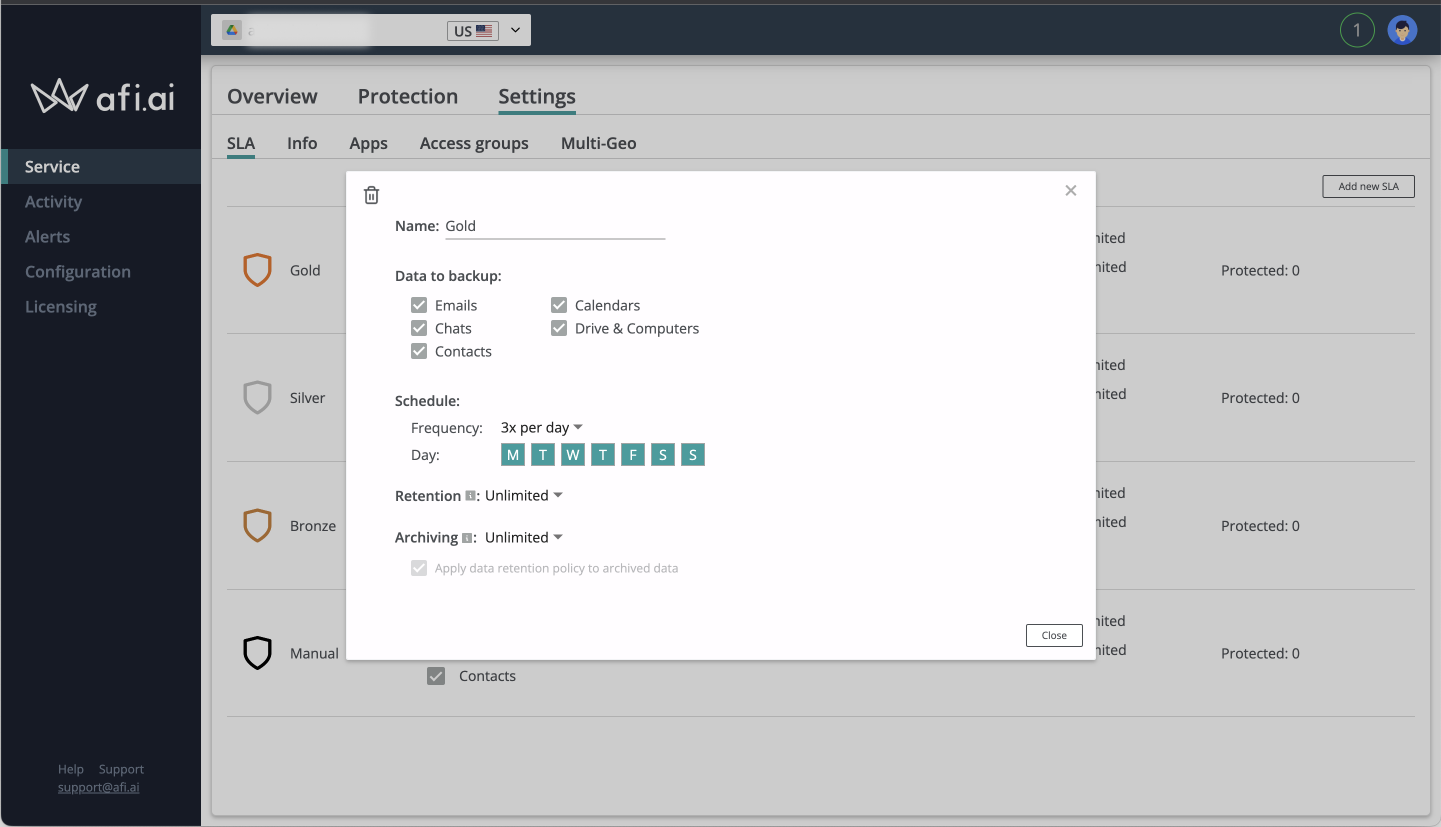Click the Manual SLA shield icon
Image resolution: width=1441 pixels, height=827 pixels.
pos(257,652)
